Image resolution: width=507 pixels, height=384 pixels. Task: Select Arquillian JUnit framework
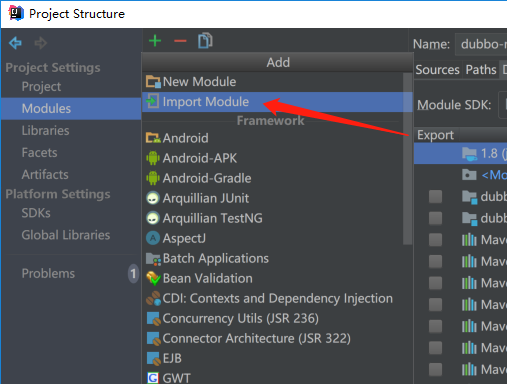click(206, 198)
